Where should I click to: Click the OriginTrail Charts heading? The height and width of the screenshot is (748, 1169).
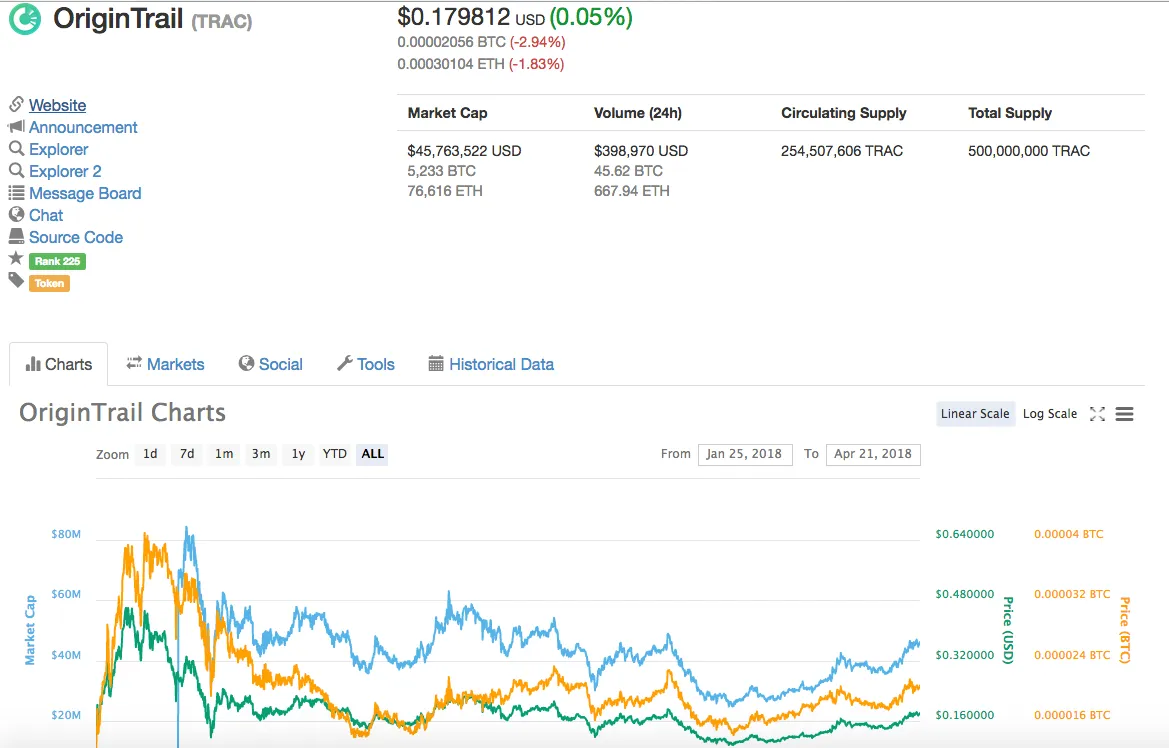click(122, 412)
